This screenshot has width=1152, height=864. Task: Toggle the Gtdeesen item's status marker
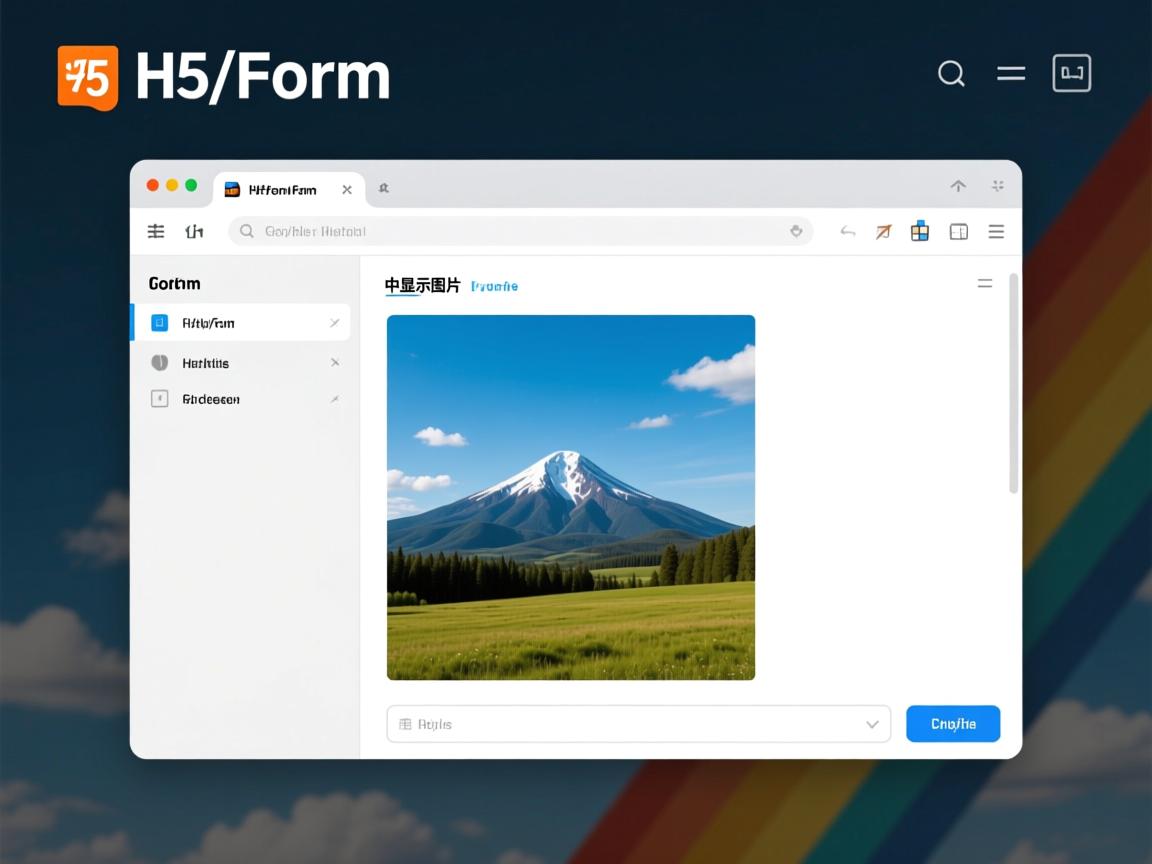336,398
